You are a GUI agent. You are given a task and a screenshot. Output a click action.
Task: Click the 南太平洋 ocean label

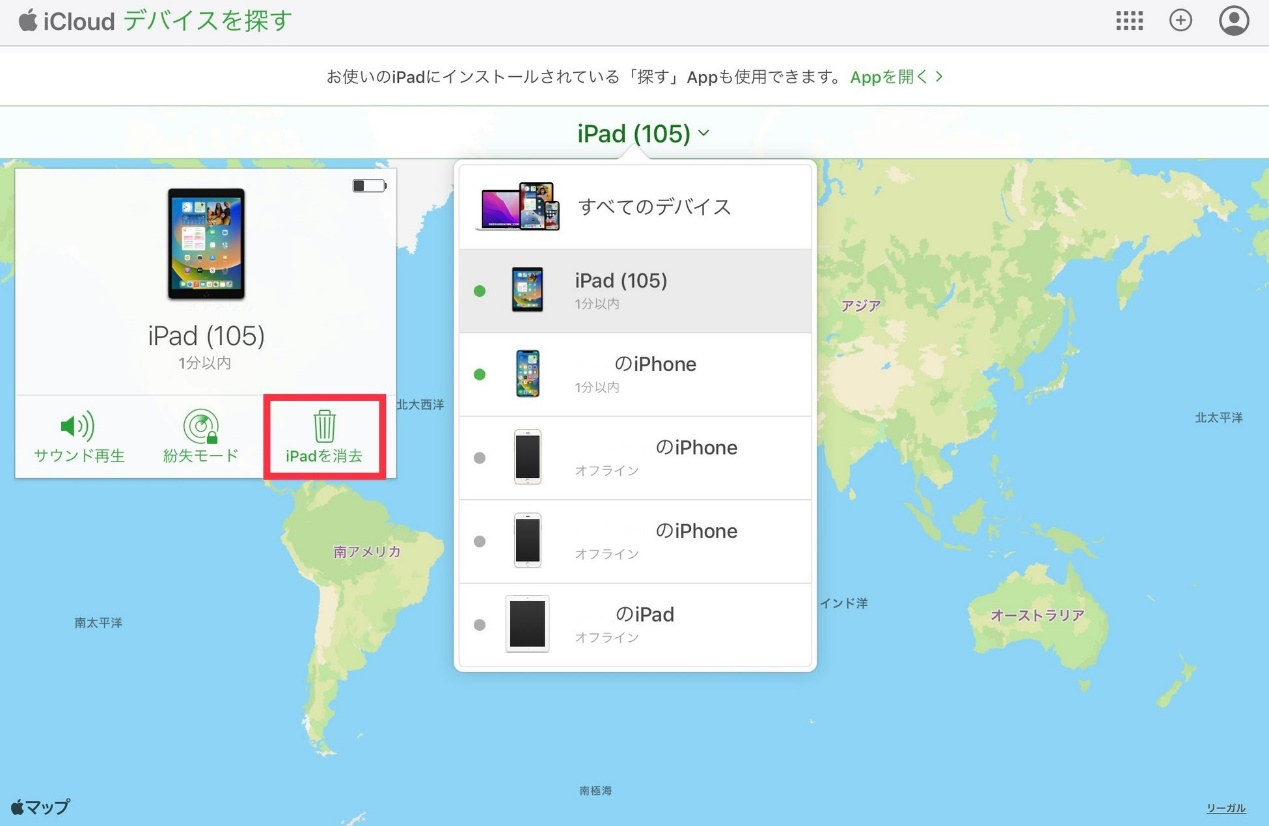coord(98,623)
